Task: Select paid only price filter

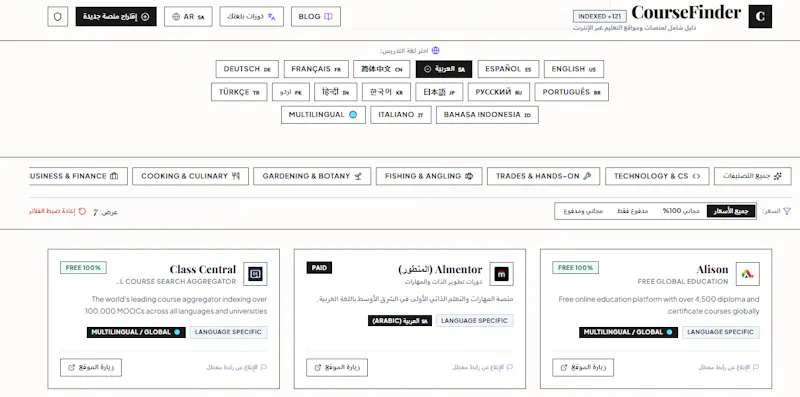Action: click(x=632, y=211)
